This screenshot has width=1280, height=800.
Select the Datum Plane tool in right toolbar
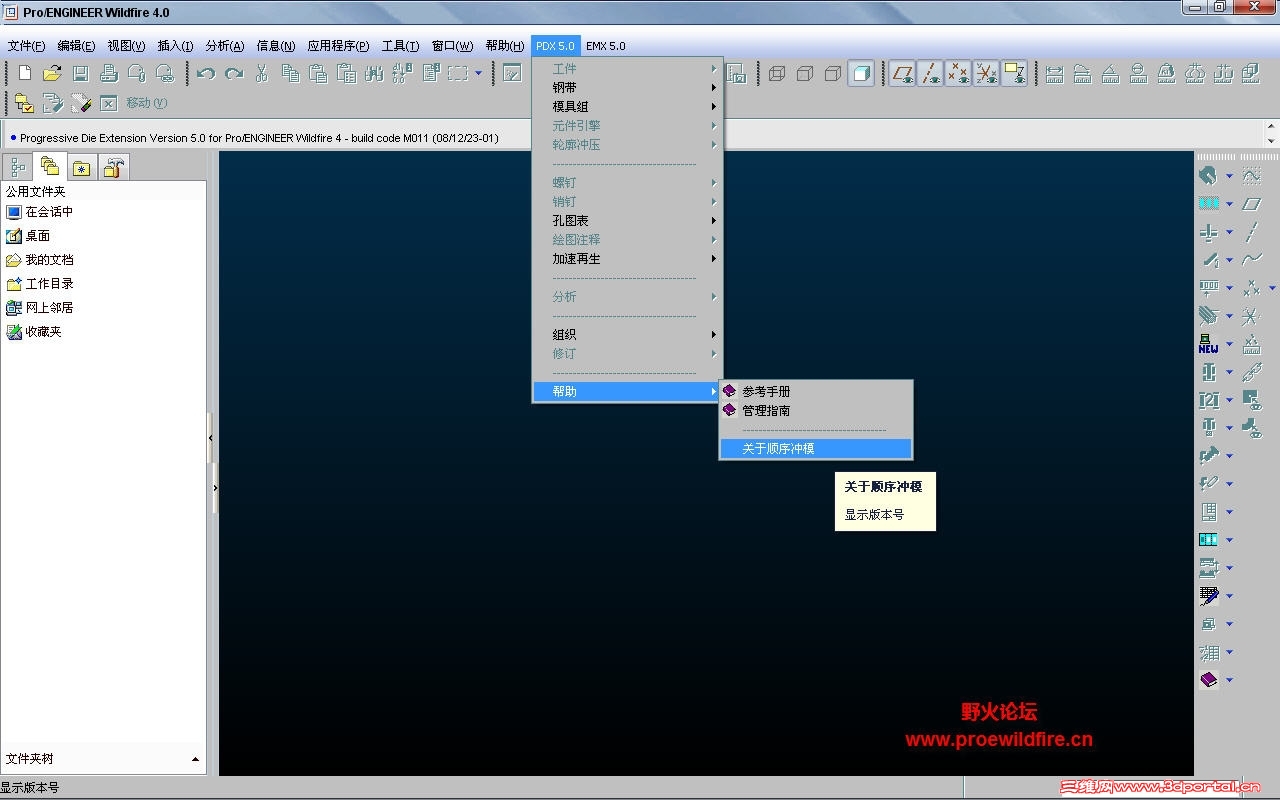click(x=1251, y=204)
